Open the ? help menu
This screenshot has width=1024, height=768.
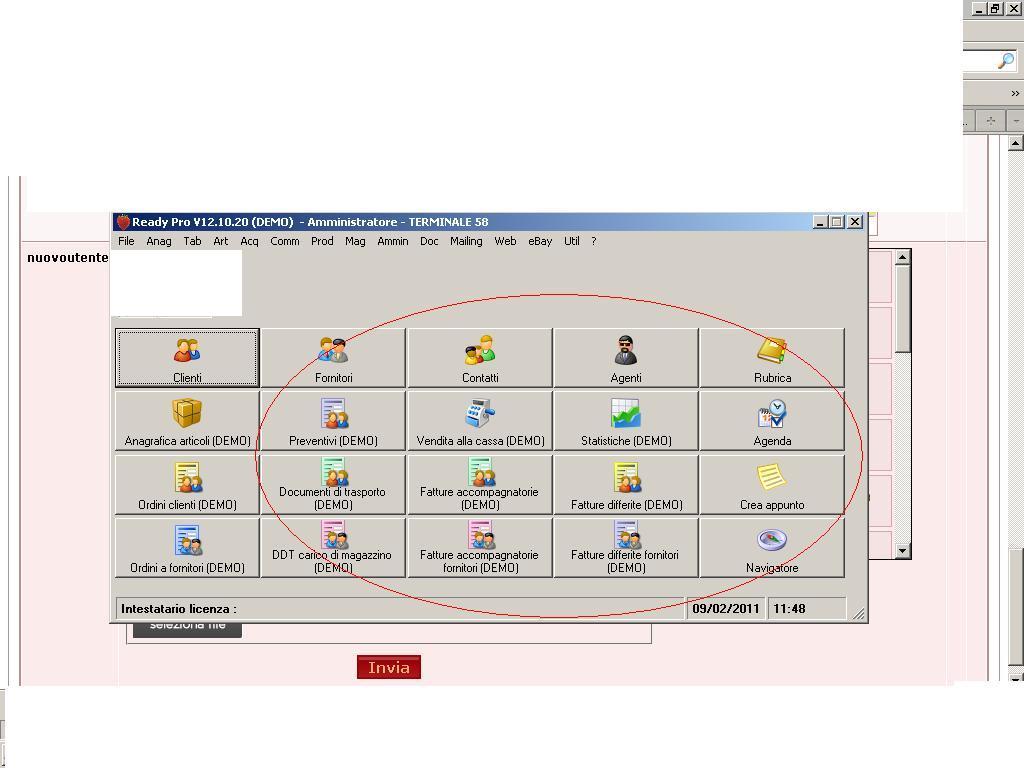(x=594, y=241)
